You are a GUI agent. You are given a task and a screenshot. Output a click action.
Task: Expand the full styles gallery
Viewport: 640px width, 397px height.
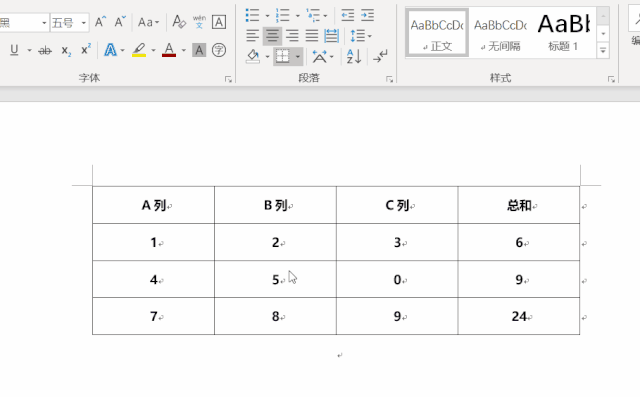[x=603, y=51]
